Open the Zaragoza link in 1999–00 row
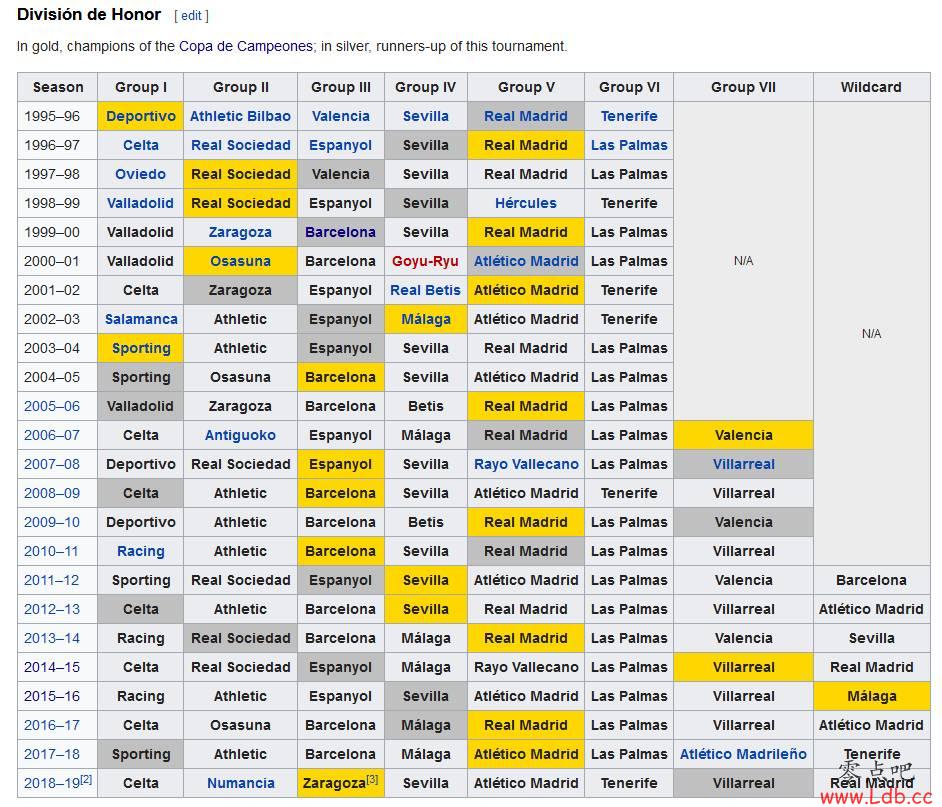 [240, 232]
